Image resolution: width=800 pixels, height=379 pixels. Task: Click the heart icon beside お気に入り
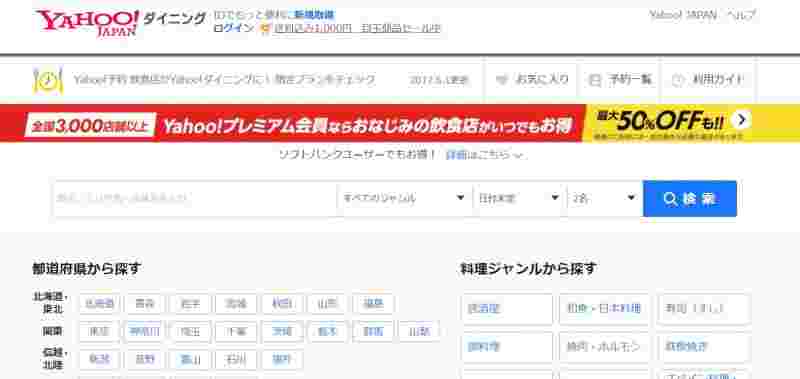[502, 80]
